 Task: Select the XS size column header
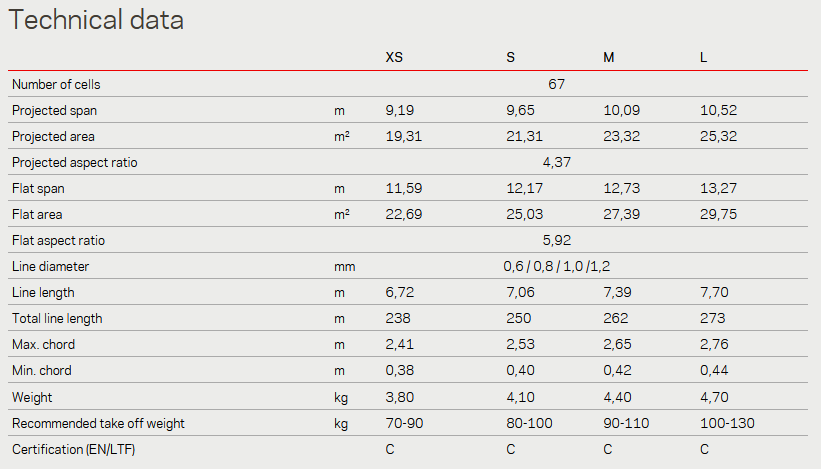point(394,57)
